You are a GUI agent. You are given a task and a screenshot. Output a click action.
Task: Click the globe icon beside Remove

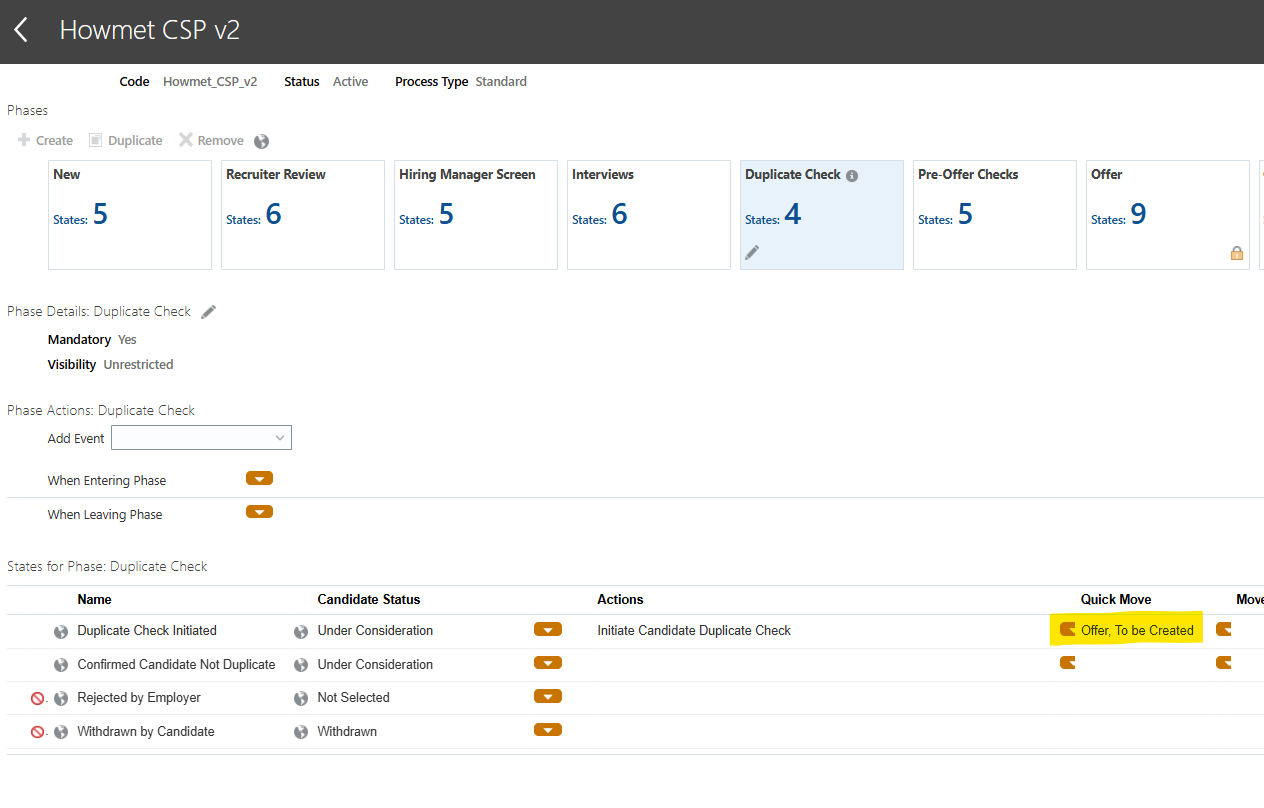pyautogui.click(x=262, y=142)
